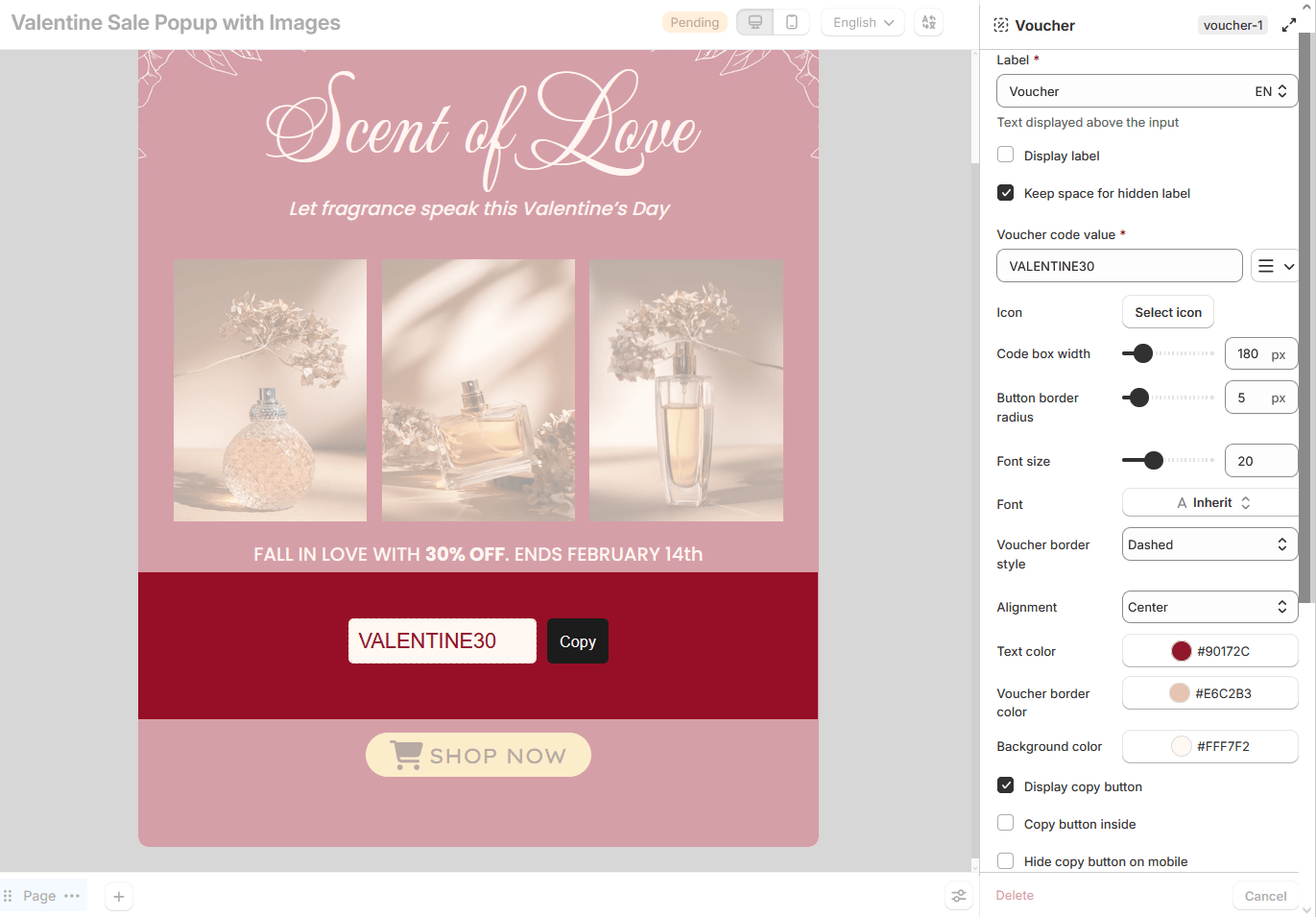Click the Copy button in preview

pyautogui.click(x=578, y=641)
